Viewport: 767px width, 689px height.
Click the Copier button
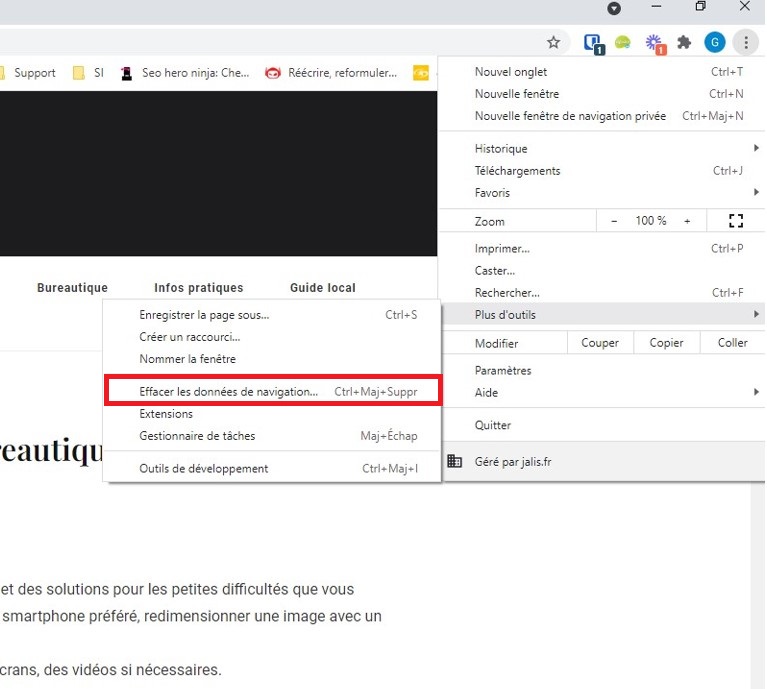click(x=666, y=343)
